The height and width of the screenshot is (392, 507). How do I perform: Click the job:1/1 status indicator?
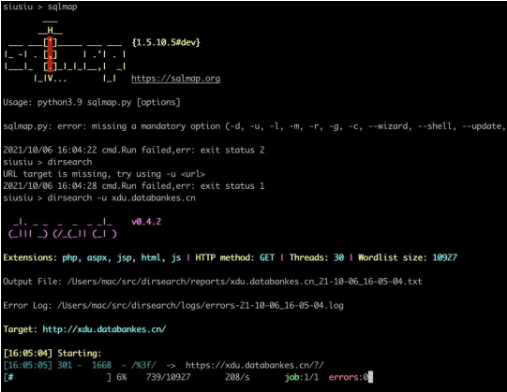pos(302,377)
